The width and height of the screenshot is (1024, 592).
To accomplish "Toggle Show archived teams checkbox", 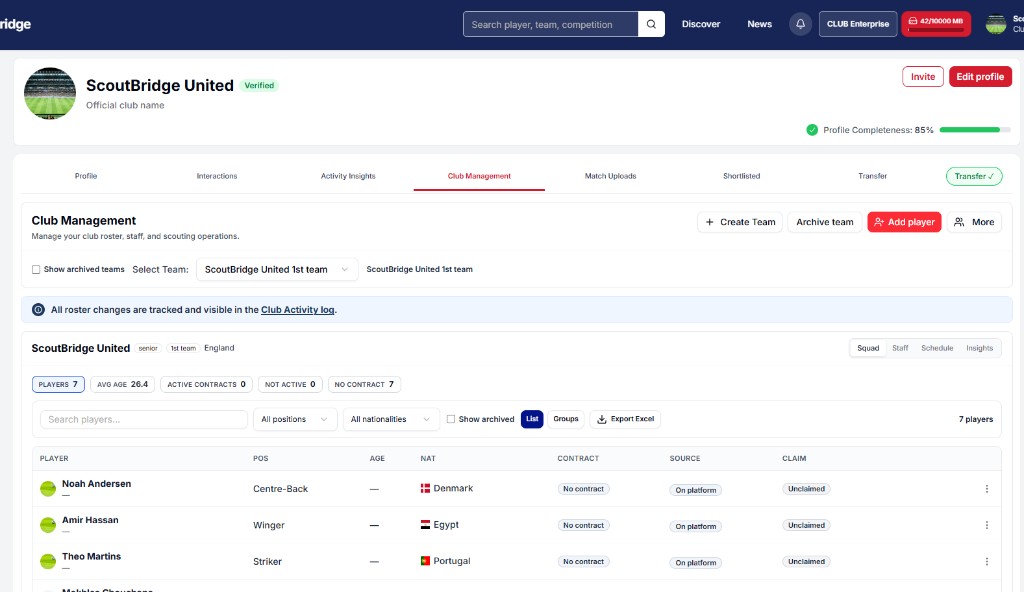I will pyautogui.click(x=36, y=269).
